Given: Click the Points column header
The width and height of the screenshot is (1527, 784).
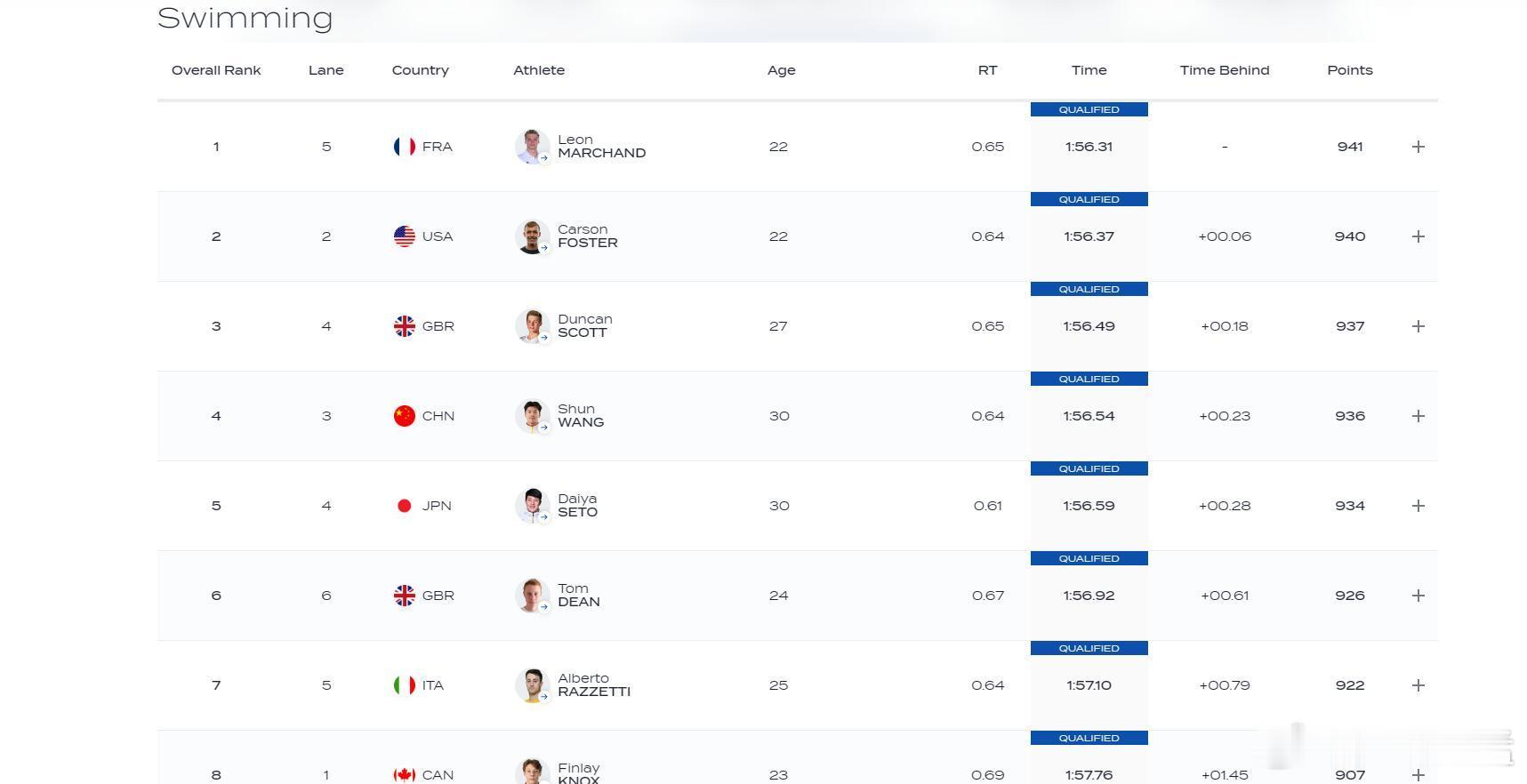Looking at the screenshot, I should [1350, 70].
